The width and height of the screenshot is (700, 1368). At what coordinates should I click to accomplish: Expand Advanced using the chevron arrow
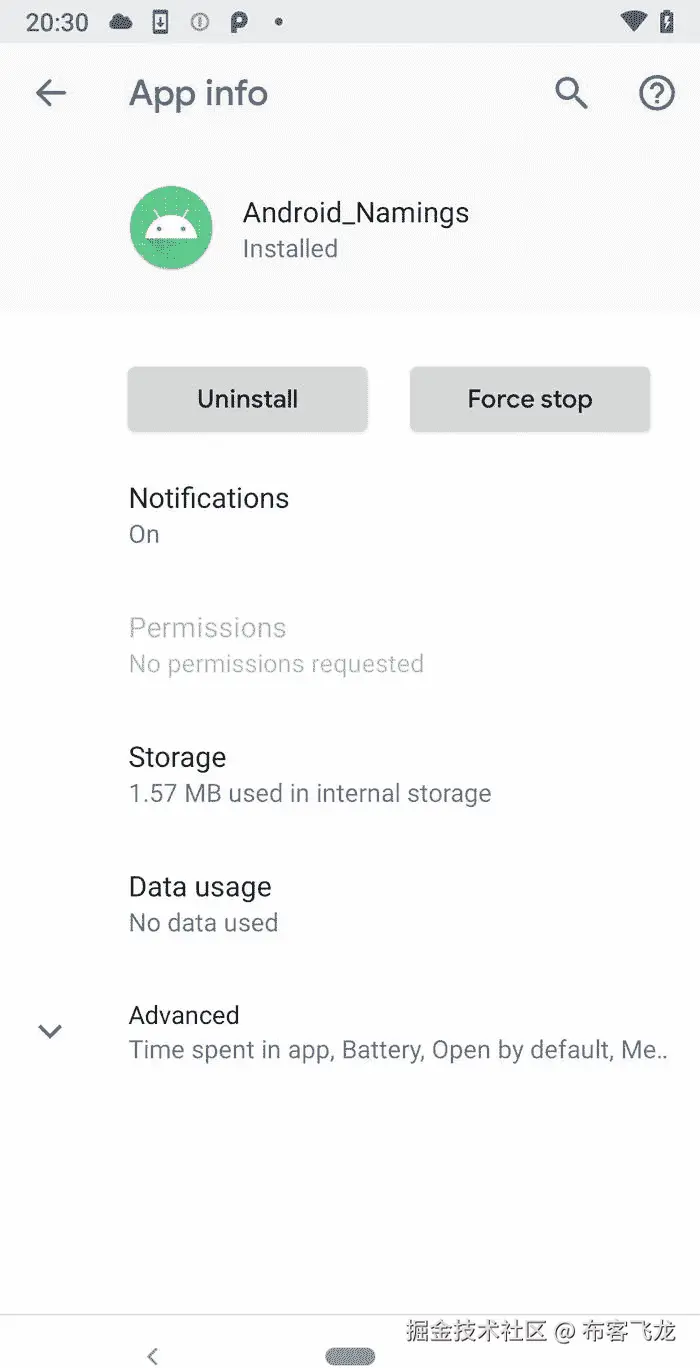[50, 1031]
